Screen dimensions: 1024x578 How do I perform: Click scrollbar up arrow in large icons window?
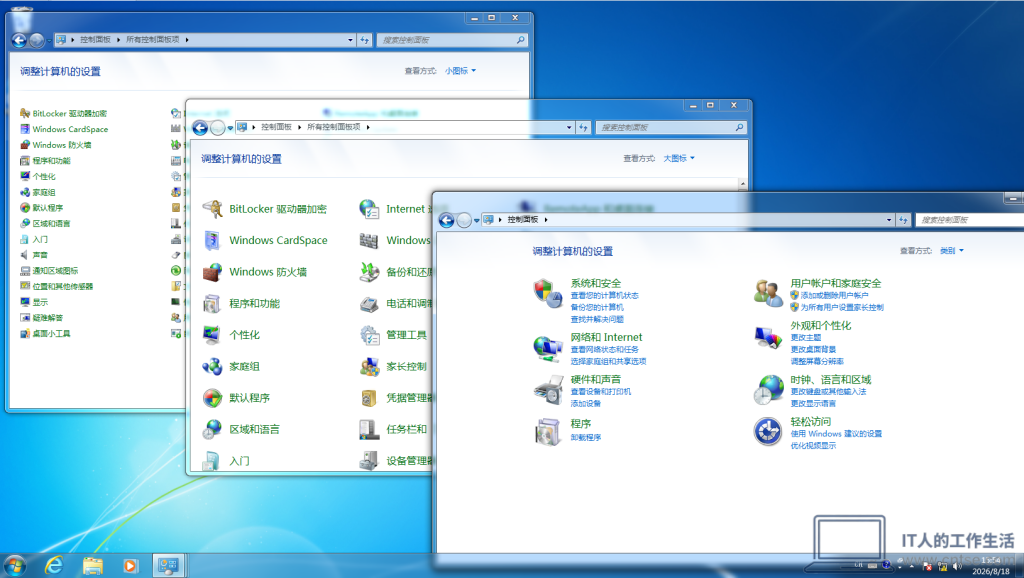point(743,184)
